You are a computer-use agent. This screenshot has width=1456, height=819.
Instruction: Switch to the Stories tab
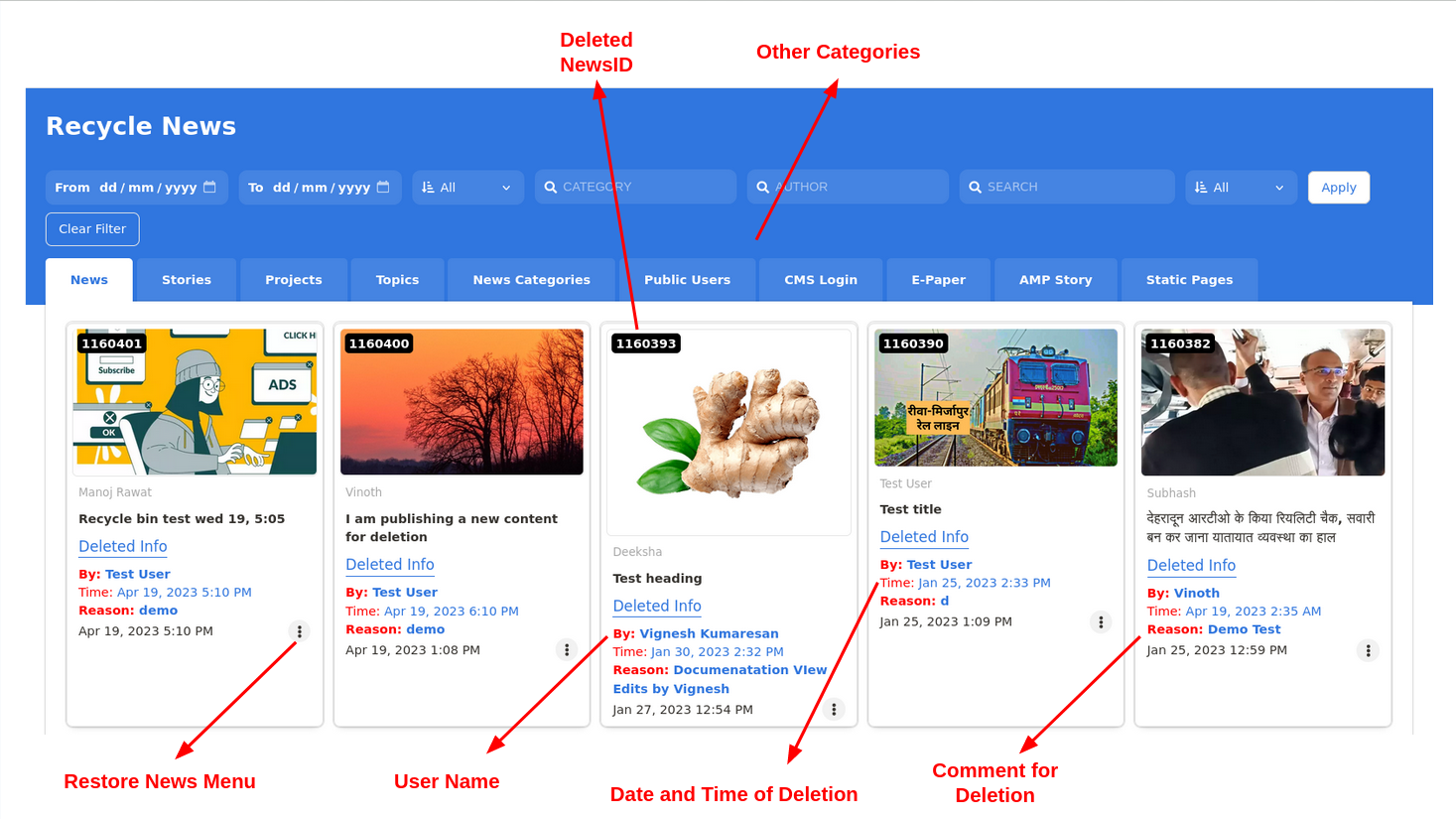[187, 280]
